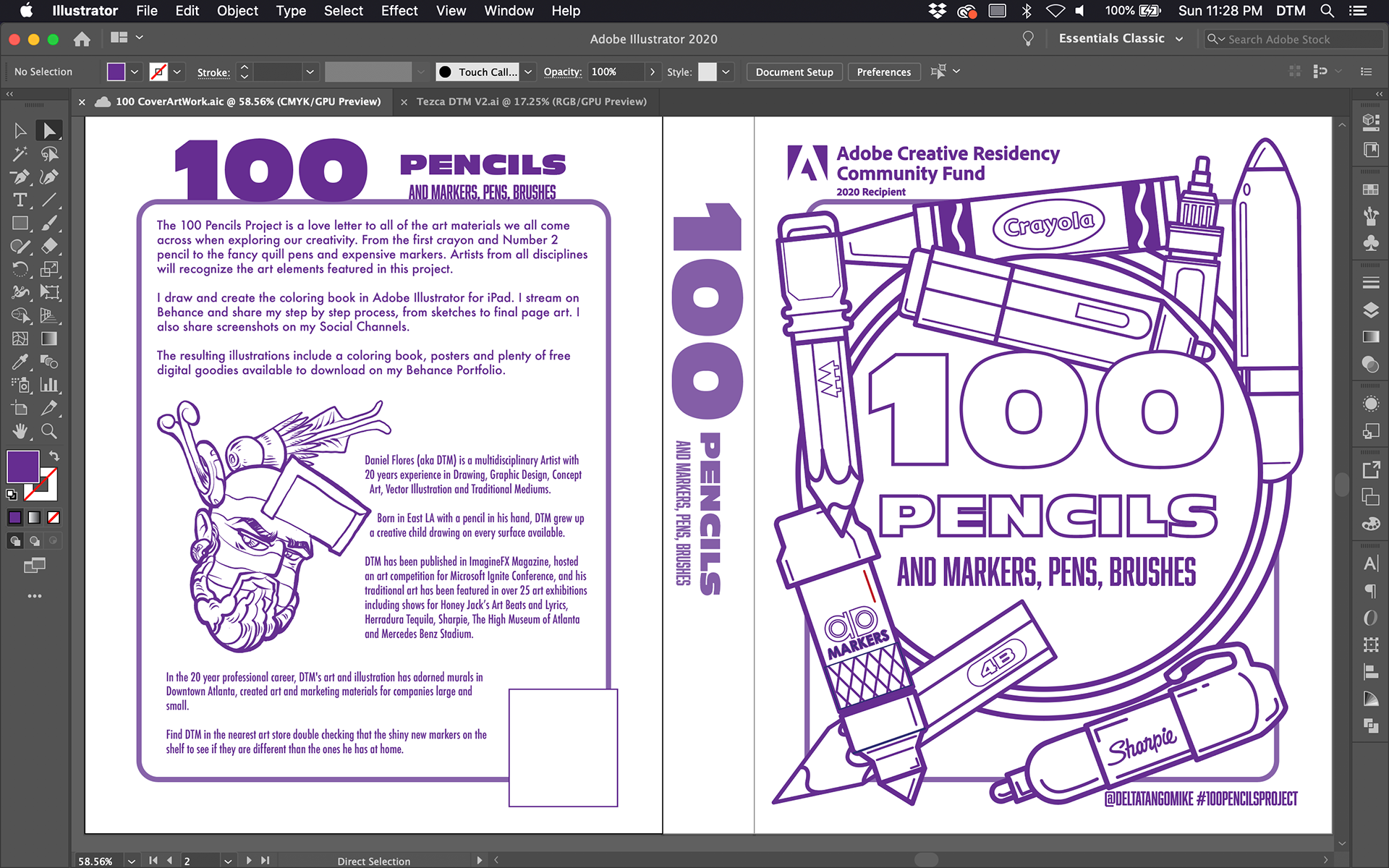
Task: Enable Draw Behind mode
Action: point(34,540)
